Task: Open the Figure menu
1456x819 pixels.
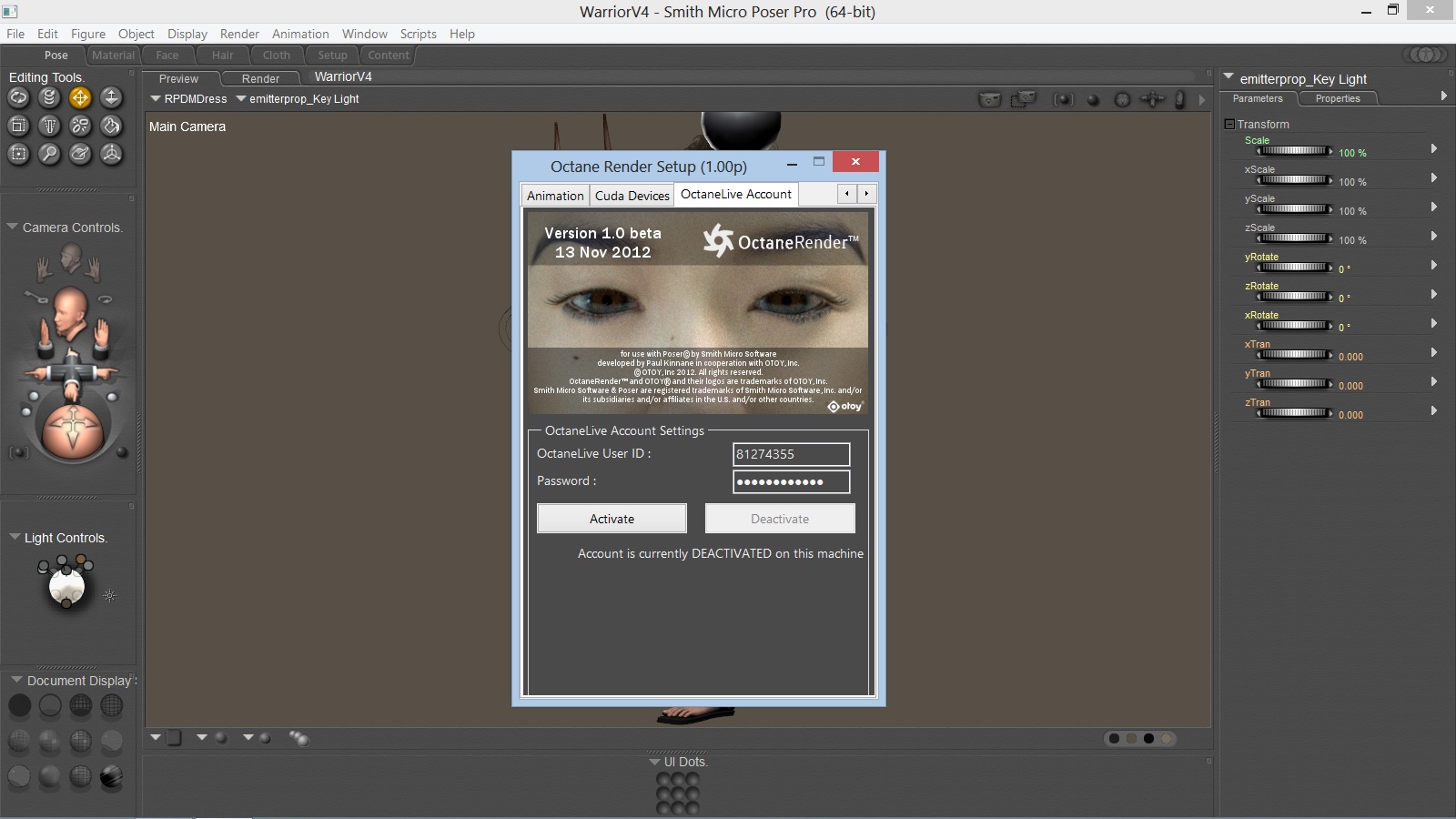Action: [x=88, y=34]
